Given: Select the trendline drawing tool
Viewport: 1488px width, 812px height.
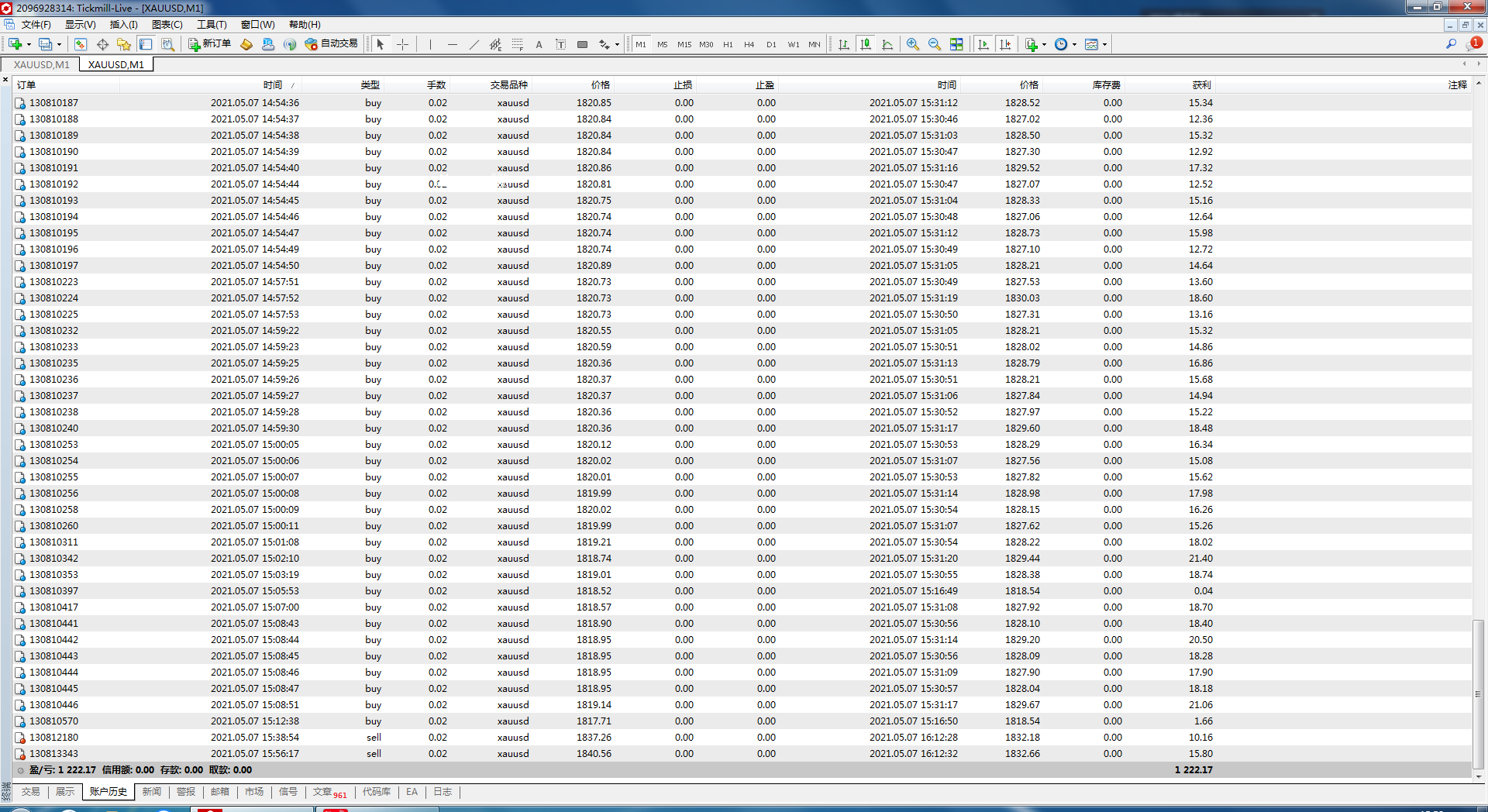Looking at the screenshot, I should pyautogui.click(x=474, y=44).
